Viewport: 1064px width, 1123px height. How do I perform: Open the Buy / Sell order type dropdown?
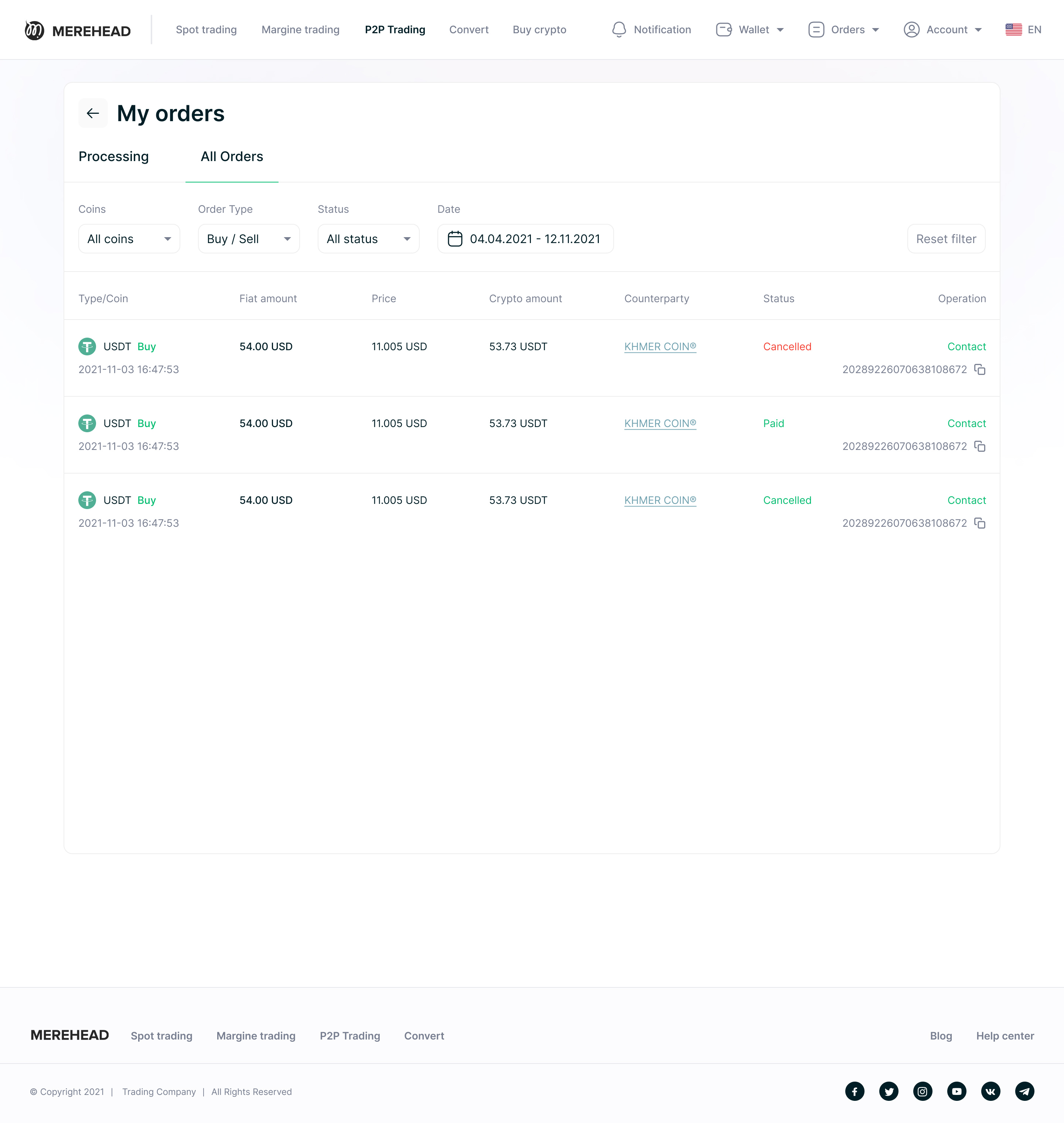point(248,239)
